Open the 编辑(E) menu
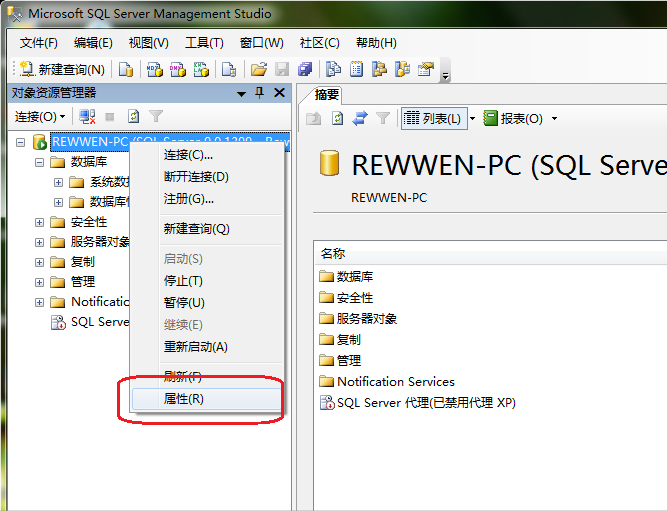This screenshot has height=511, width=667. tap(93, 43)
